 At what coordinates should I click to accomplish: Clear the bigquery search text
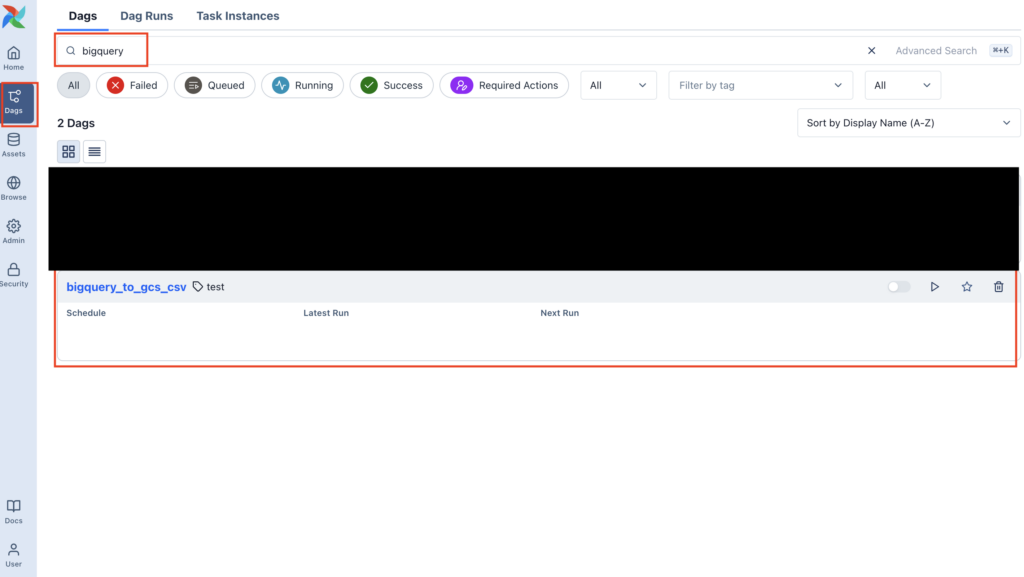coord(871,51)
